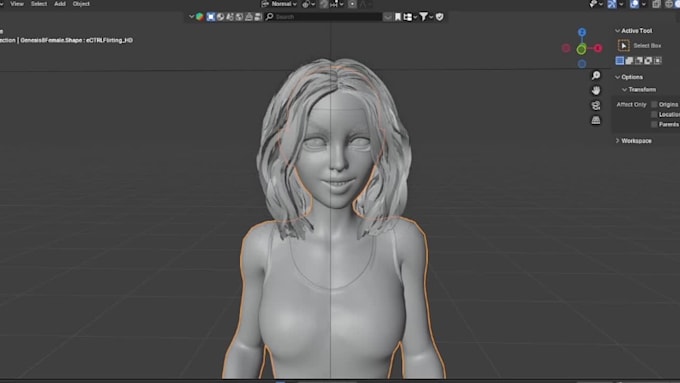Choose the Intersect selection mode icon
The width and height of the screenshot is (680, 383).
tap(658, 60)
